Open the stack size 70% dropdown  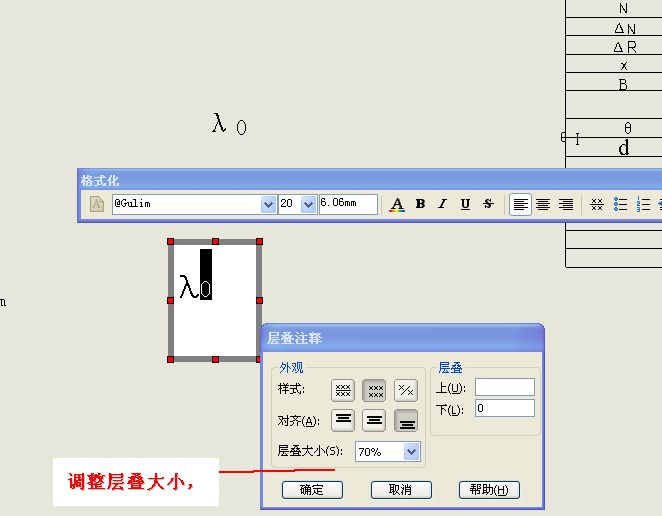pos(411,452)
